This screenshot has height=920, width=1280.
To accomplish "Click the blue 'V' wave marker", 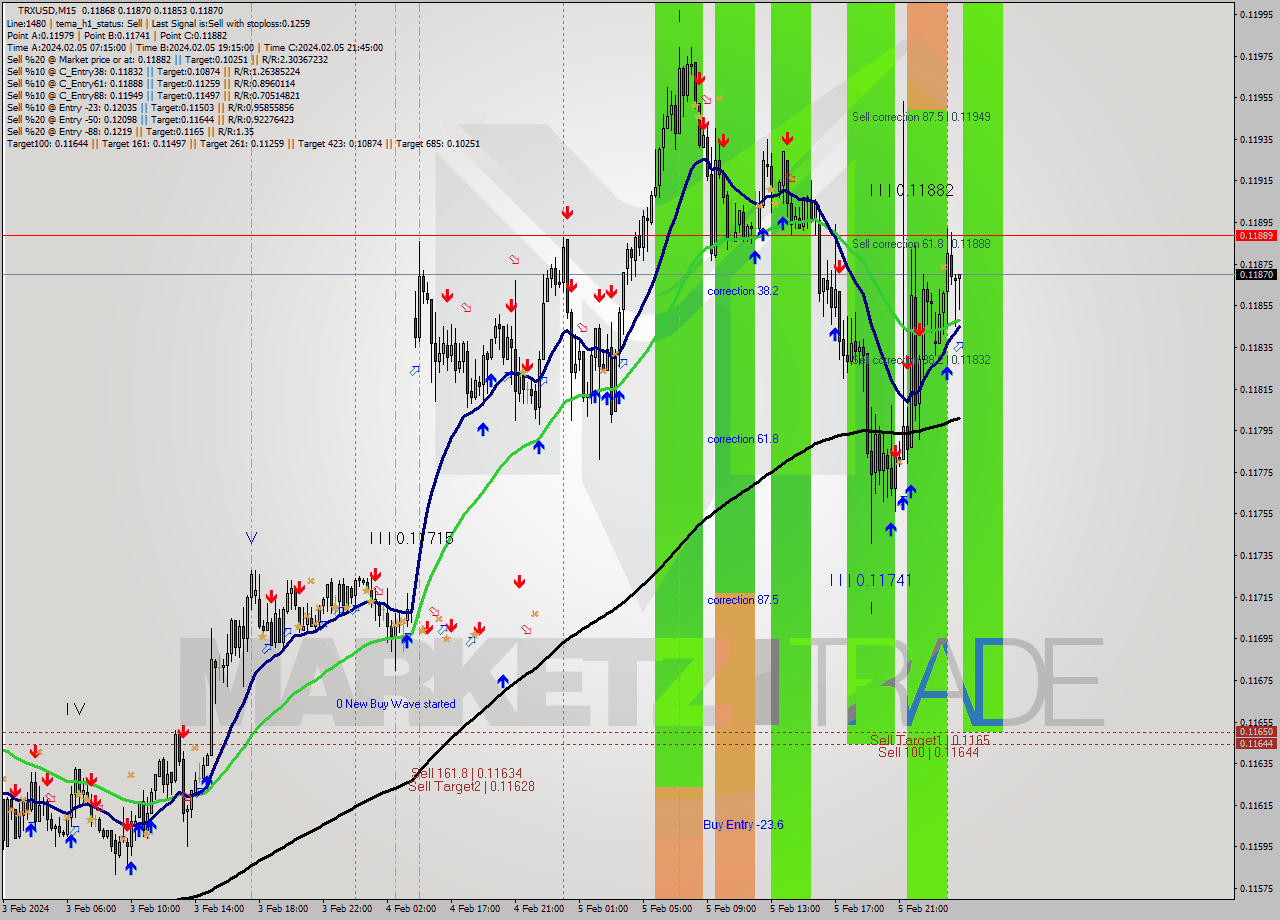I will coord(252,538).
